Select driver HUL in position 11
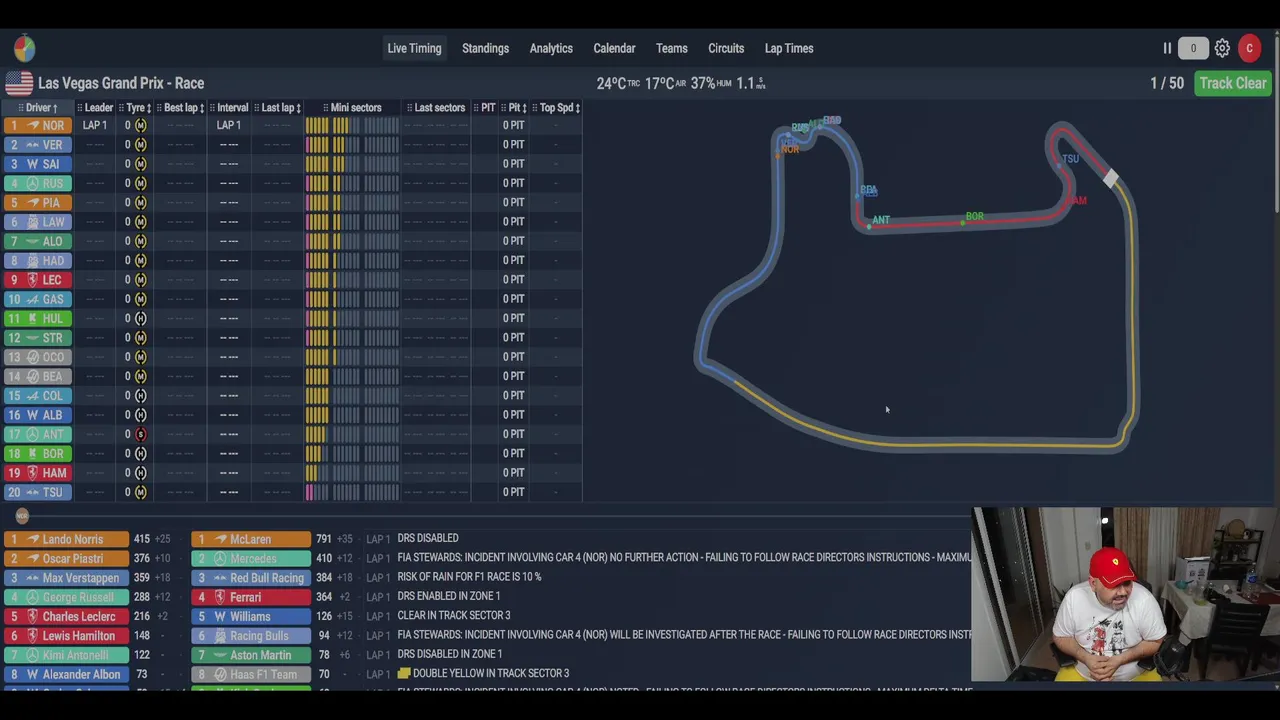This screenshot has width=1280, height=720. 37,318
